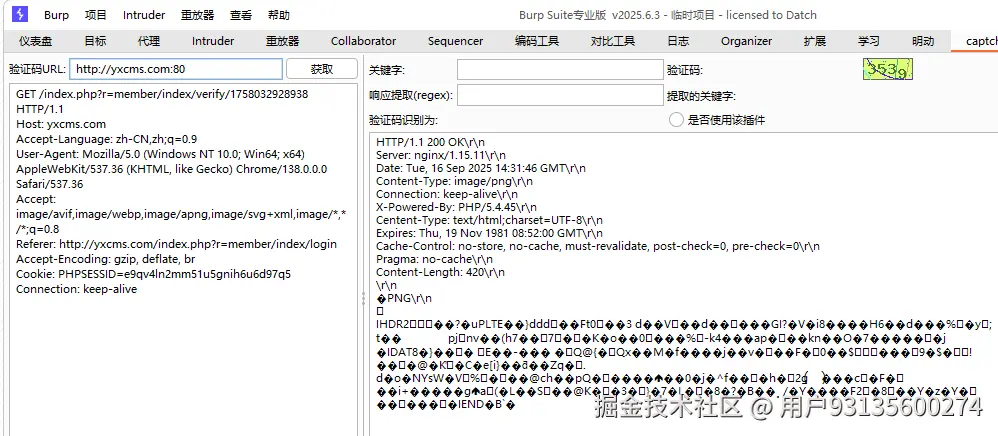The height and width of the screenshot is (436, 998).
Task: Click the Host: yxcms.com line
Action: pos(61,124)
